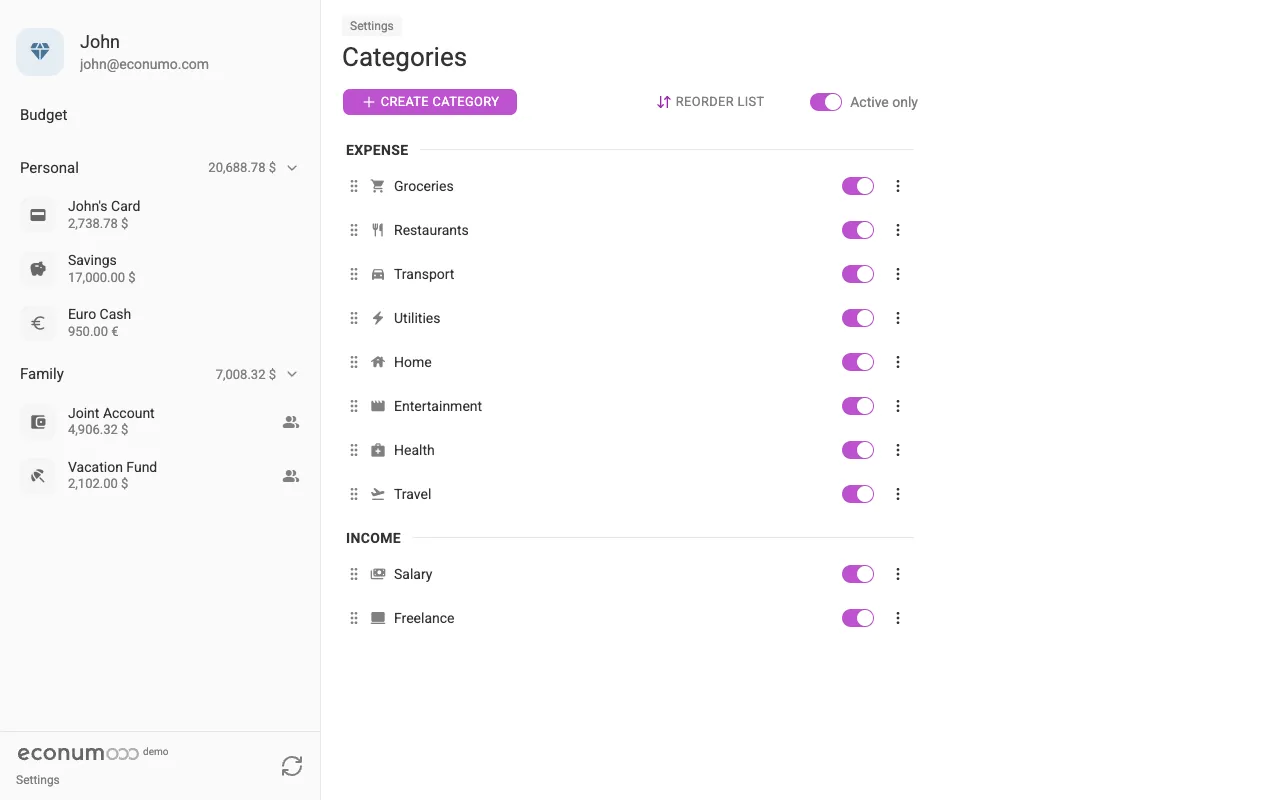Click the diamond avatar icon next to John
The image size is (1280, 800).
pos(40,52)
